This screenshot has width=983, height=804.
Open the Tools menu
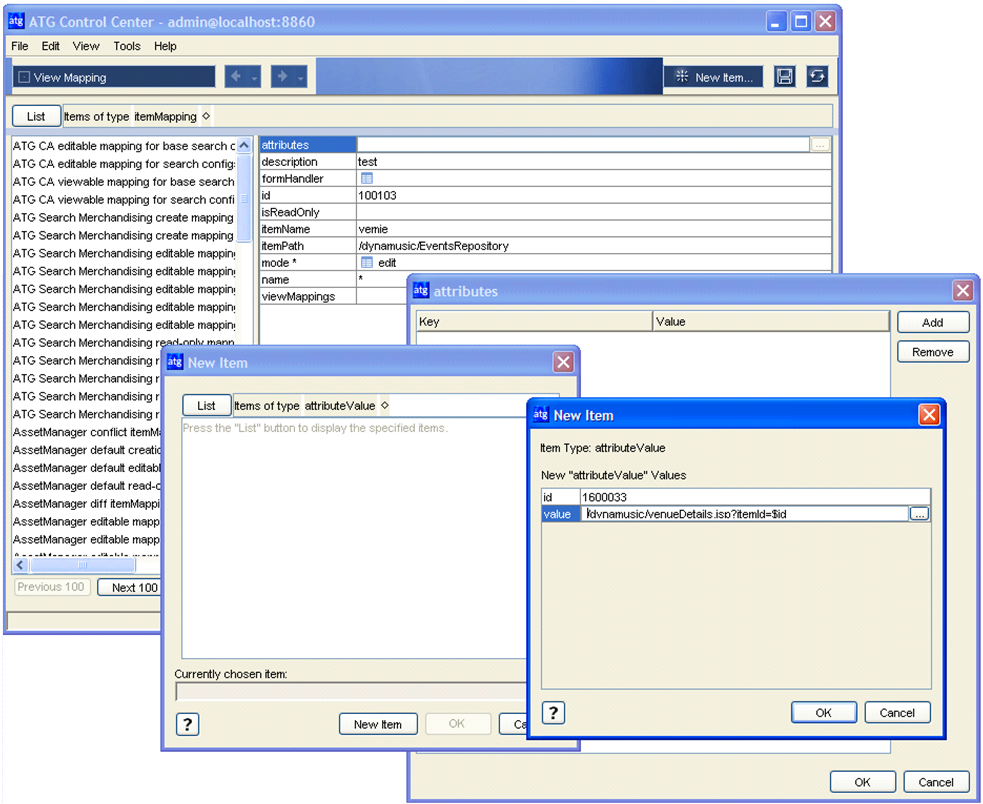(x=127, y=46)
